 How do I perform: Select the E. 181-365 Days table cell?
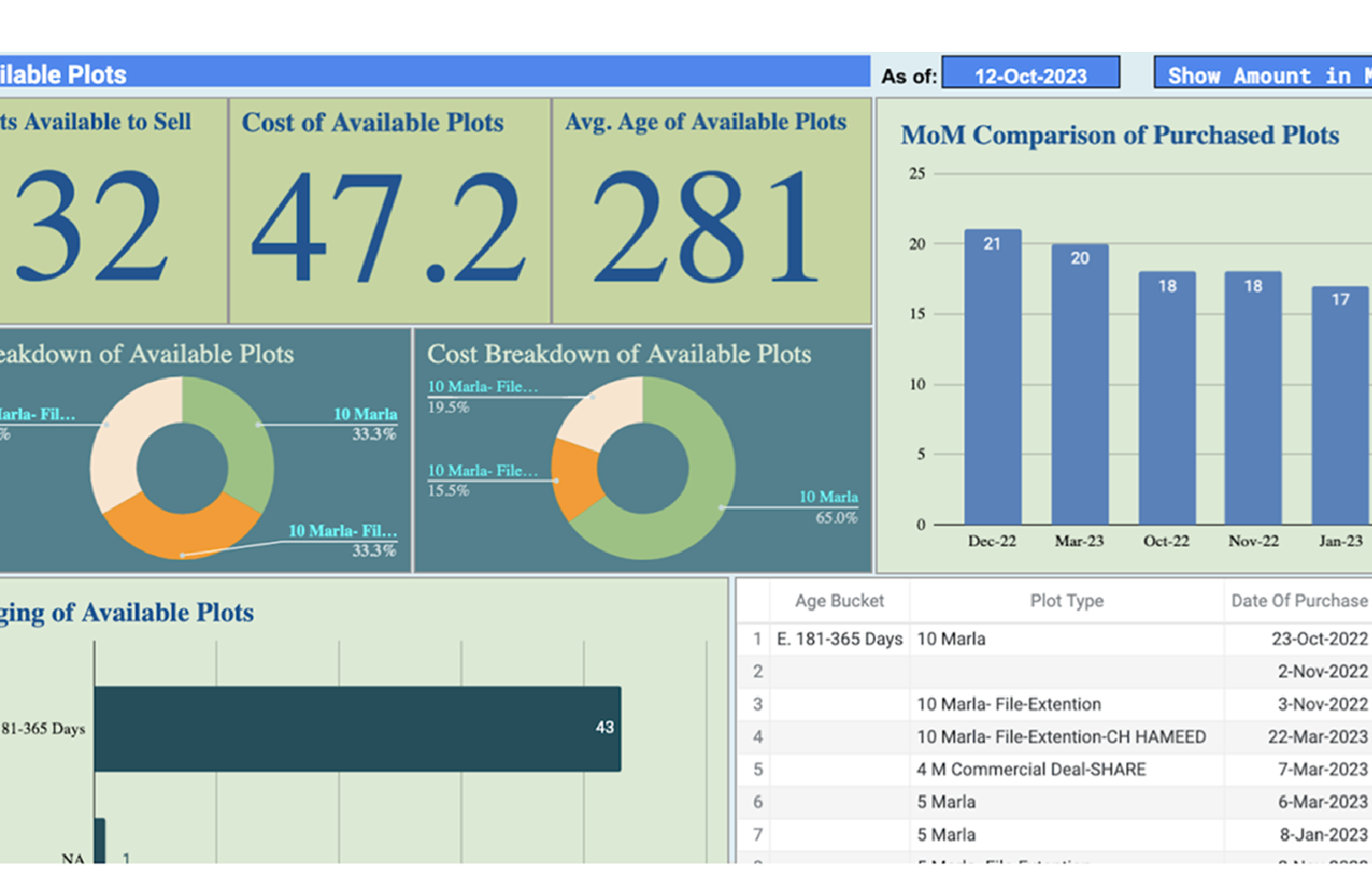[x=838, y=639]
